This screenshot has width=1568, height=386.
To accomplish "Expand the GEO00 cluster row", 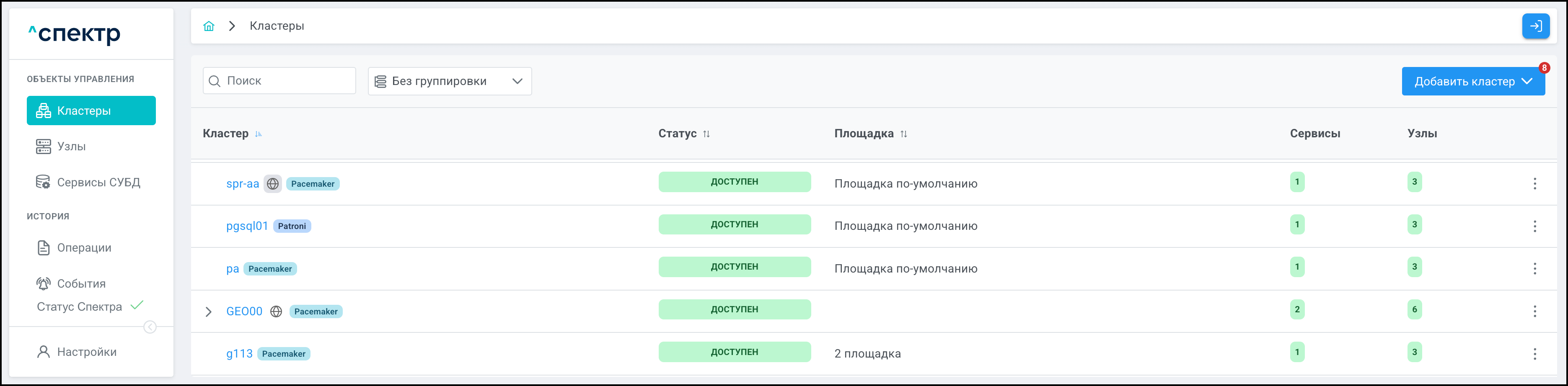I will (x=209, y=312).
